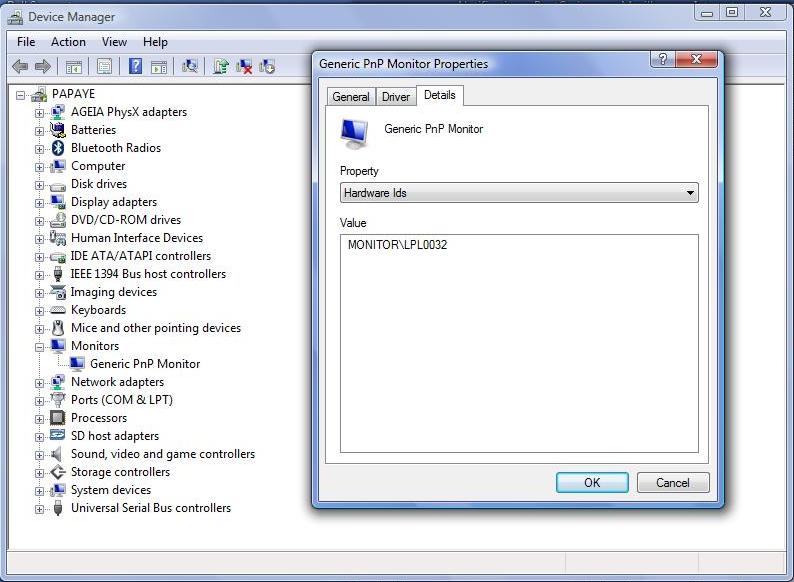Screen dimensions: 794x582
Task: Expand the SD host adapters category
Action: tap(39, 437)
